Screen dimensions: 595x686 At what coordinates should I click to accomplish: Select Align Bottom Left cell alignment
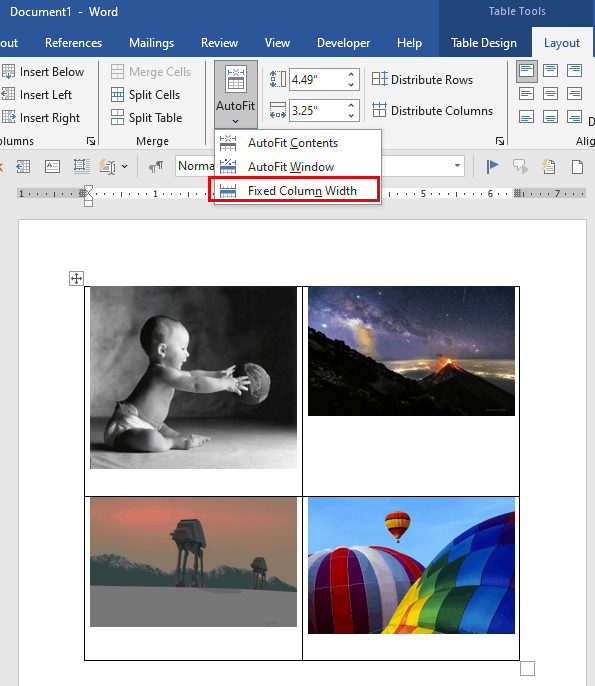[x=527, y=117]
